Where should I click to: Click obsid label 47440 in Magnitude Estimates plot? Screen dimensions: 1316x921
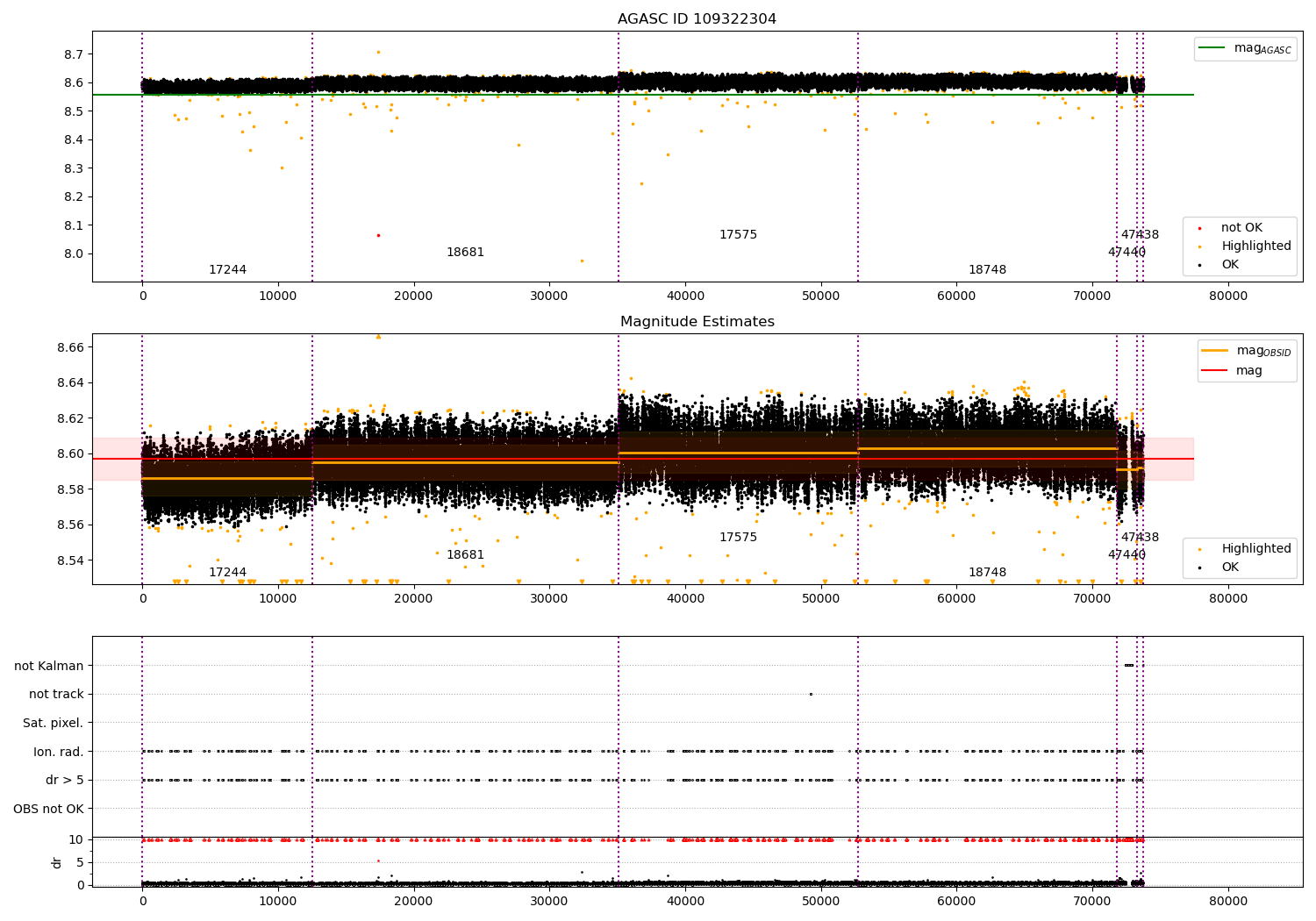1126,555
